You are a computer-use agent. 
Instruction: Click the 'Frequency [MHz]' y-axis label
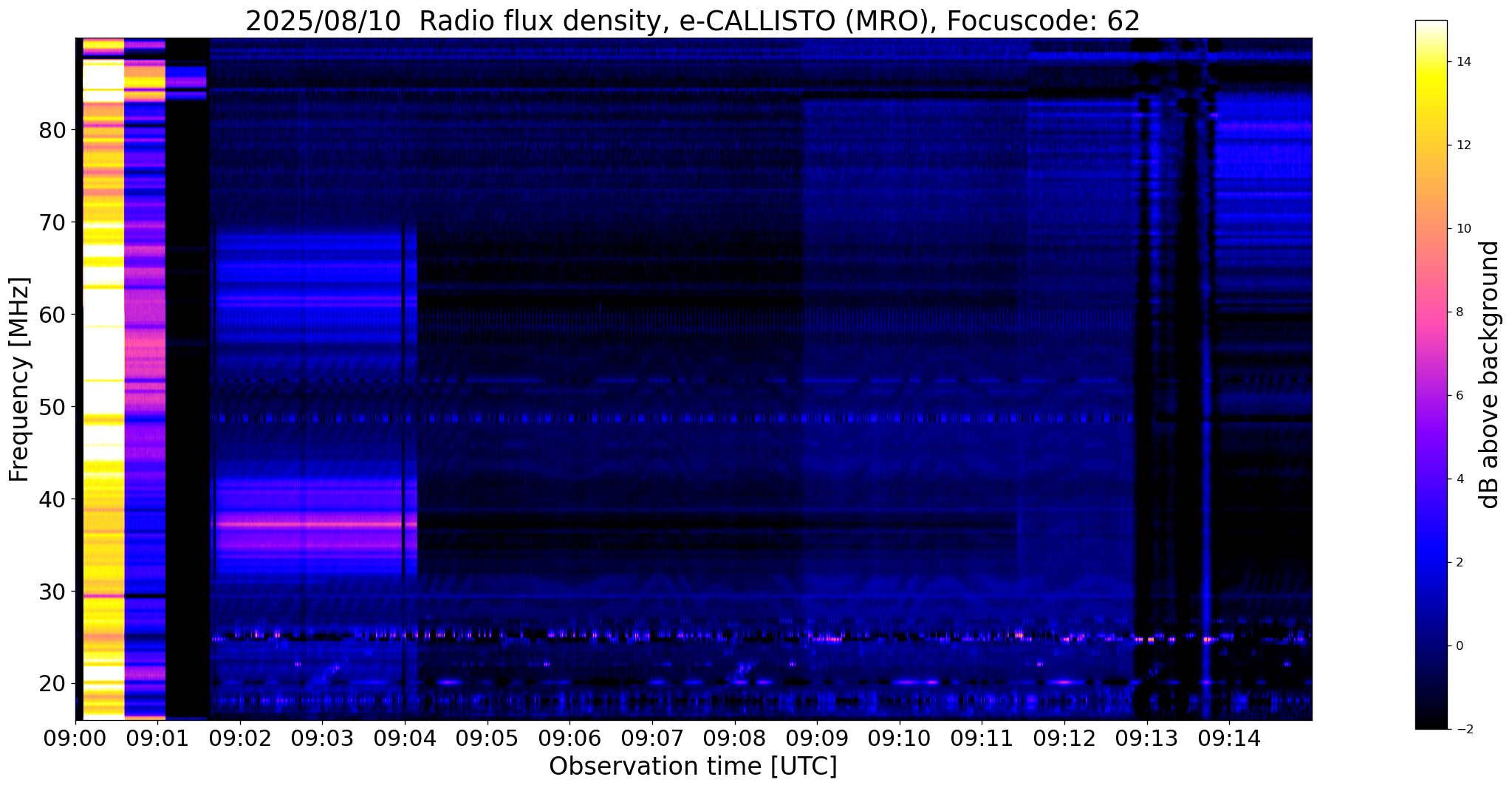19,380
